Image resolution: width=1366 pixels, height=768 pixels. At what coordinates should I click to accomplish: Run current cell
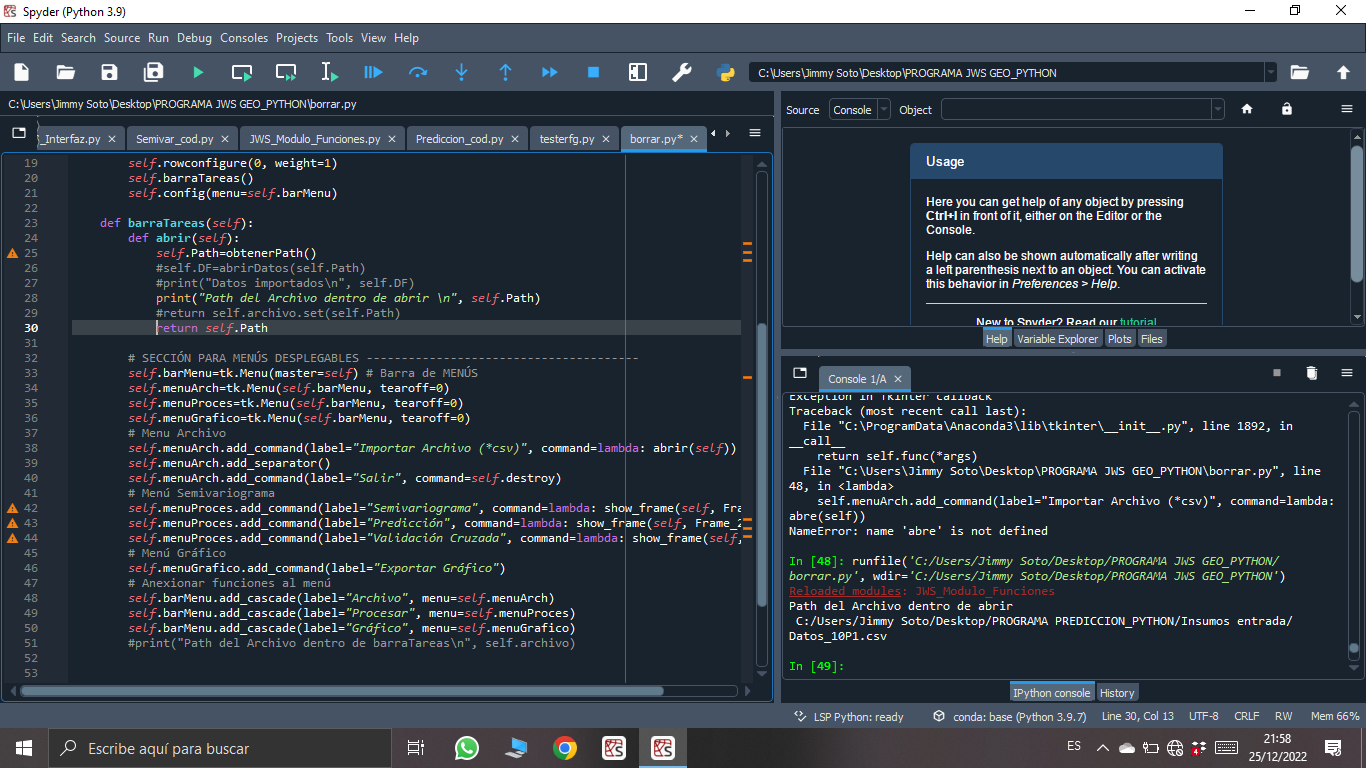pos(242,72)
